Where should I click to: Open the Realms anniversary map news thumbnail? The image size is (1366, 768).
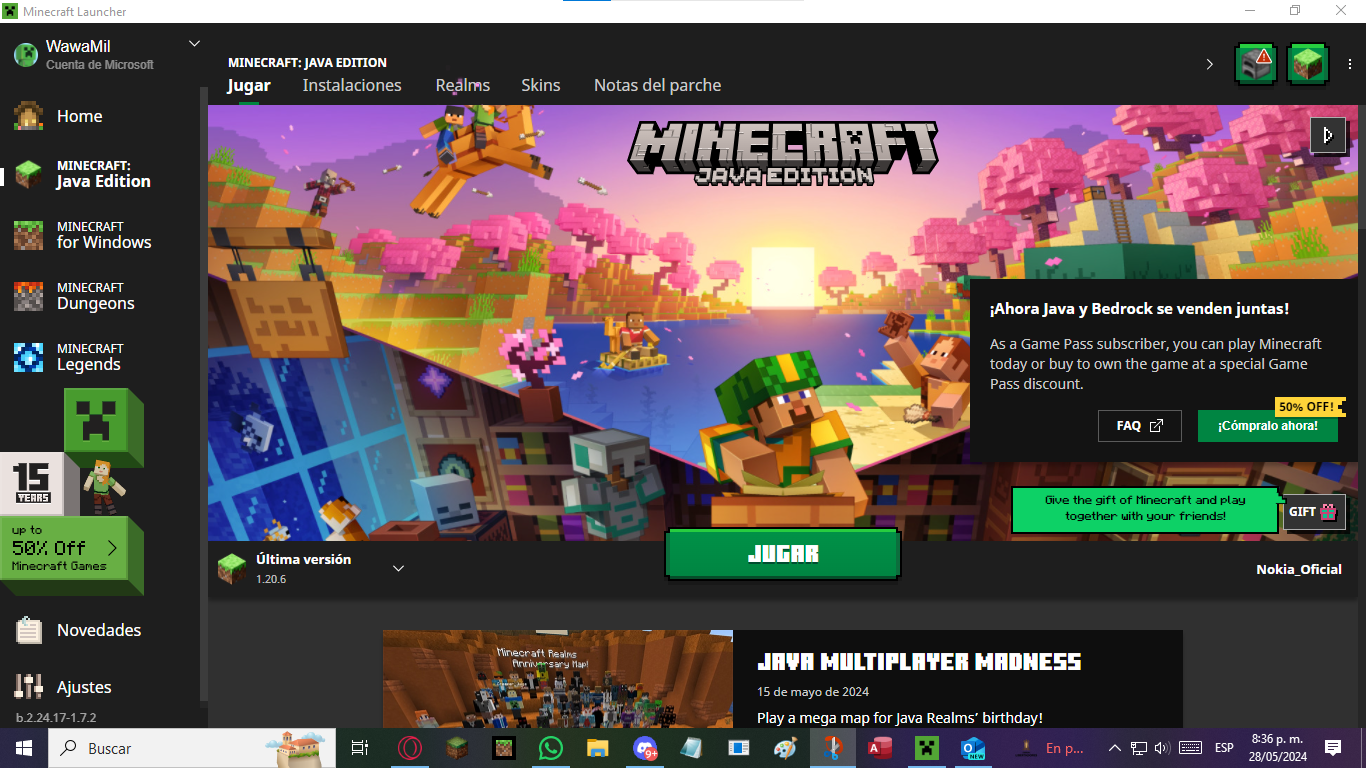click(558, 679)
